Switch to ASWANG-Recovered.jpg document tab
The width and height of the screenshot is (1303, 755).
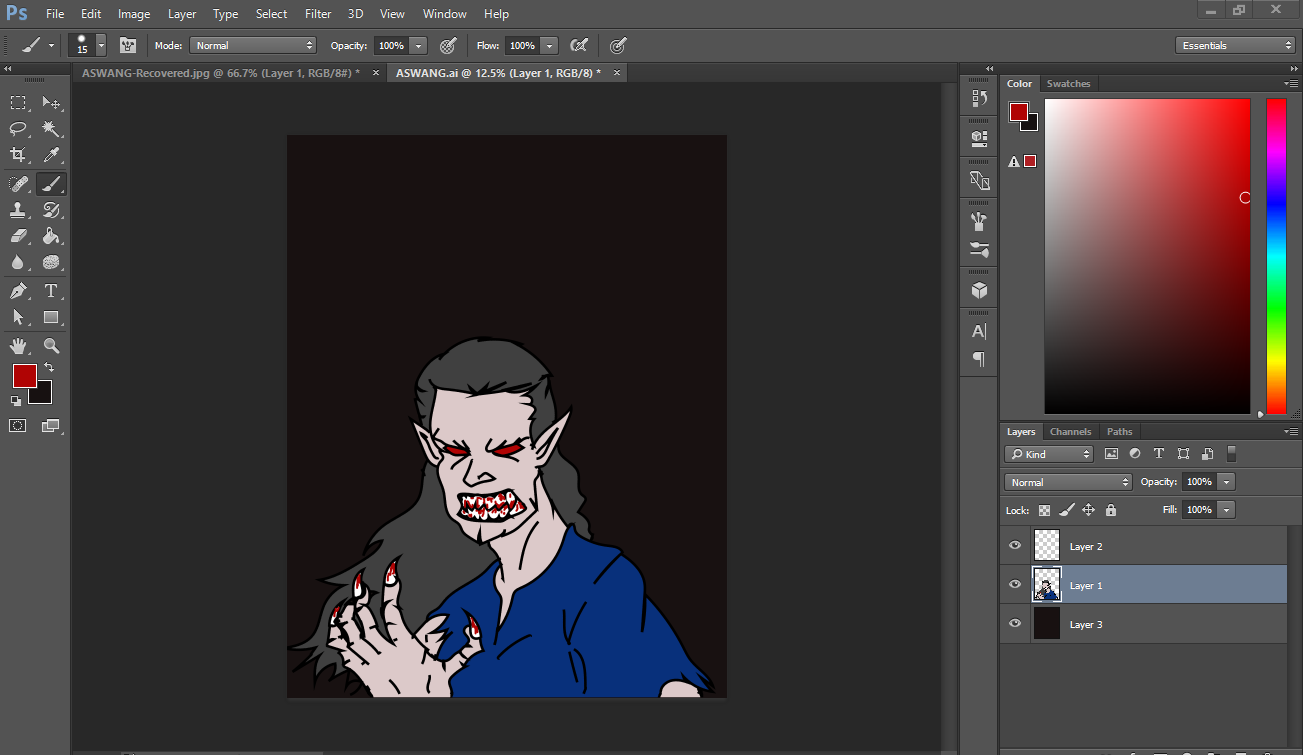tap(222, 73)
